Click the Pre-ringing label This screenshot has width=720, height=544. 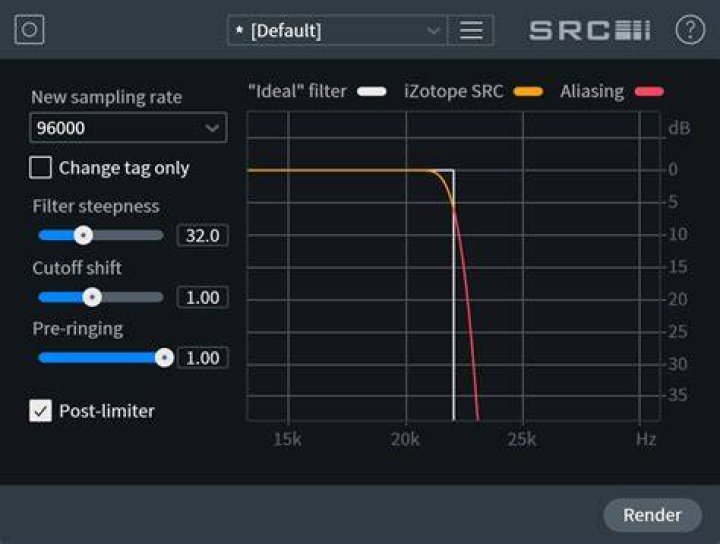tap(78, 329)
